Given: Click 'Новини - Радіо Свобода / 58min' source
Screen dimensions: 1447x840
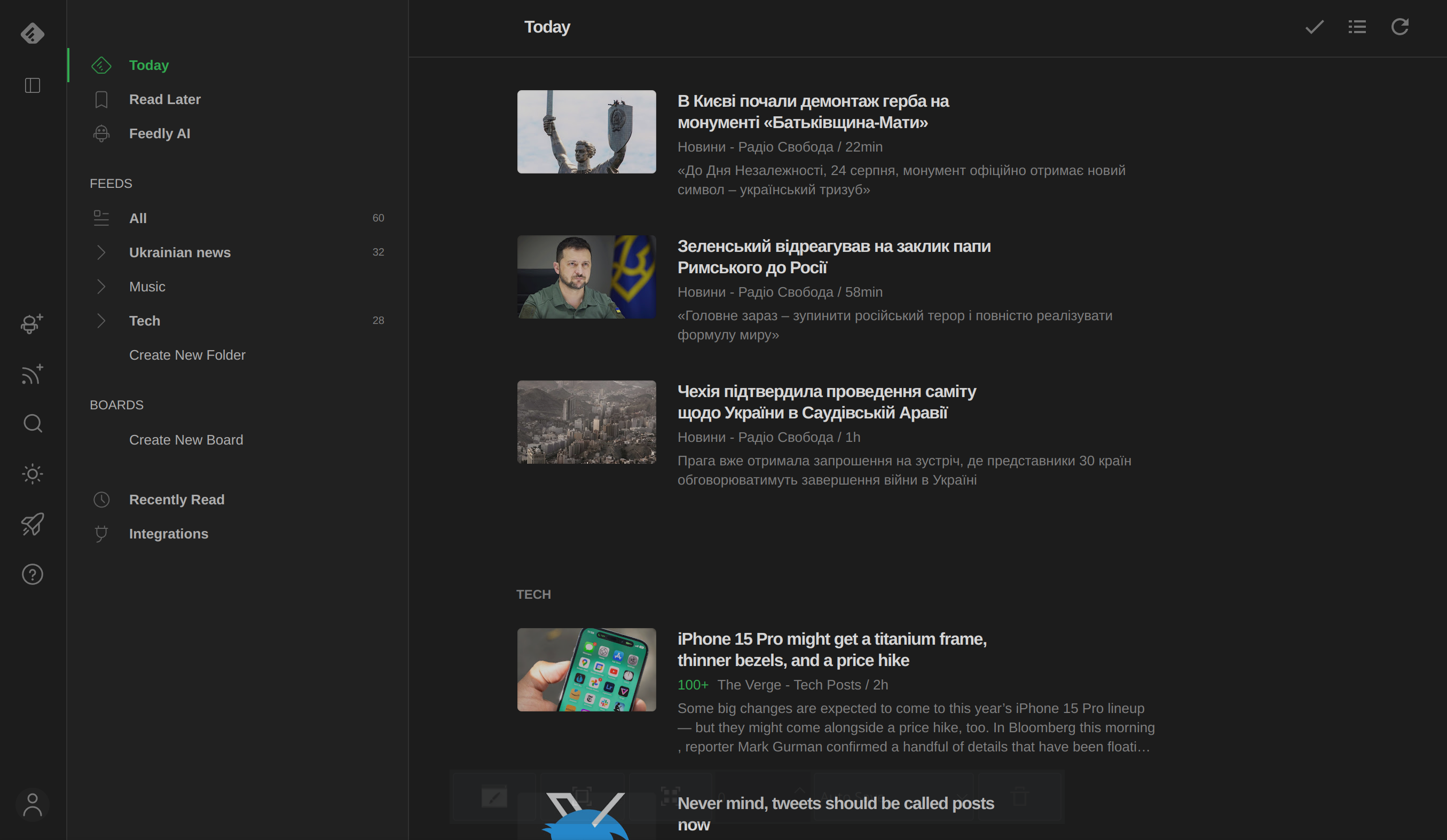Looking at the screenshot, I should click(x=780, y=292).
